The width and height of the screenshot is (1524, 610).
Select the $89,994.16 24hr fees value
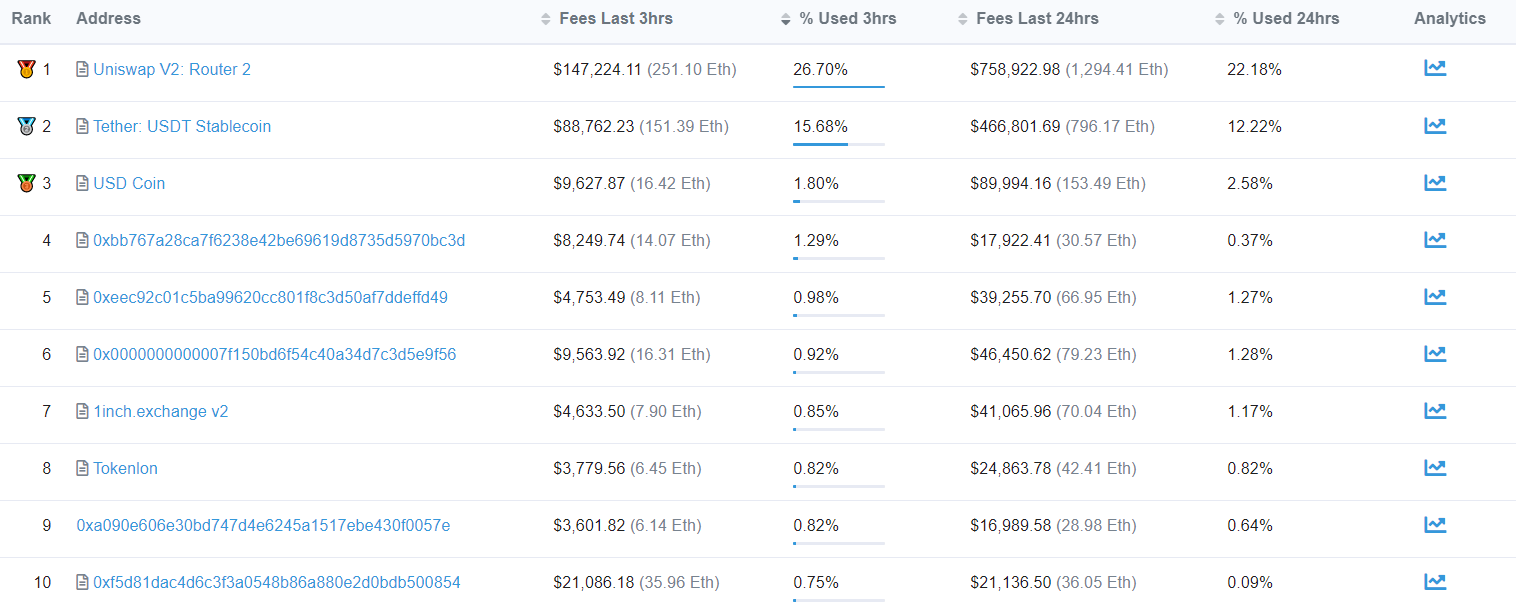pyautogui.click(x=1011, y=183)
